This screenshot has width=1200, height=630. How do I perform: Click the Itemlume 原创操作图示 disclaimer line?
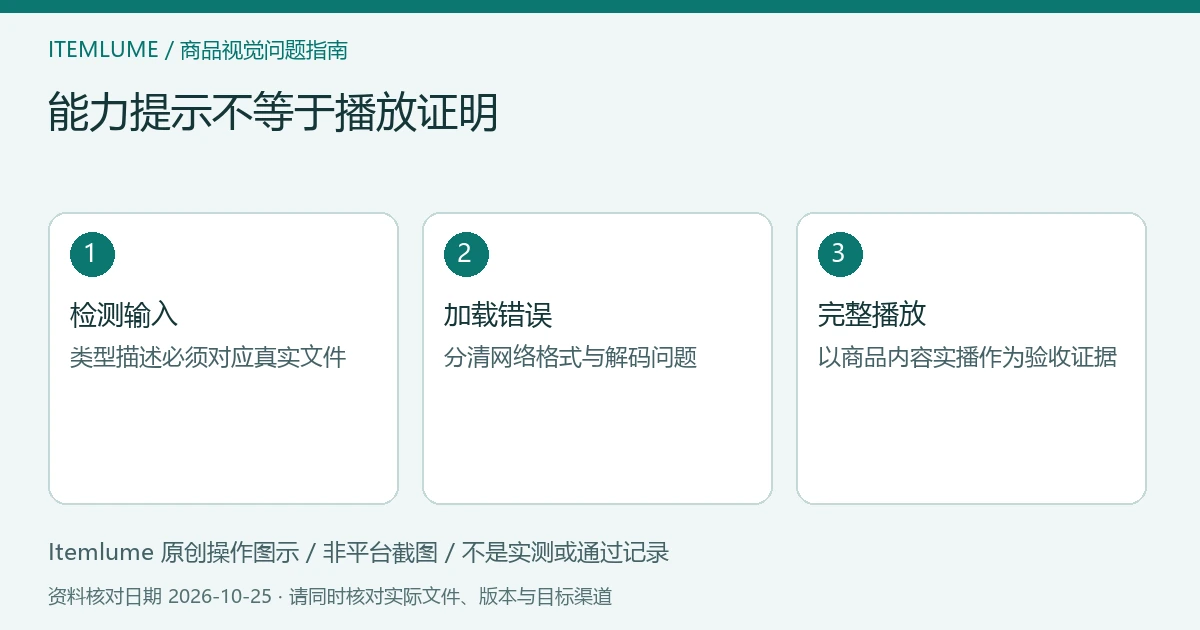click(358, 552)
